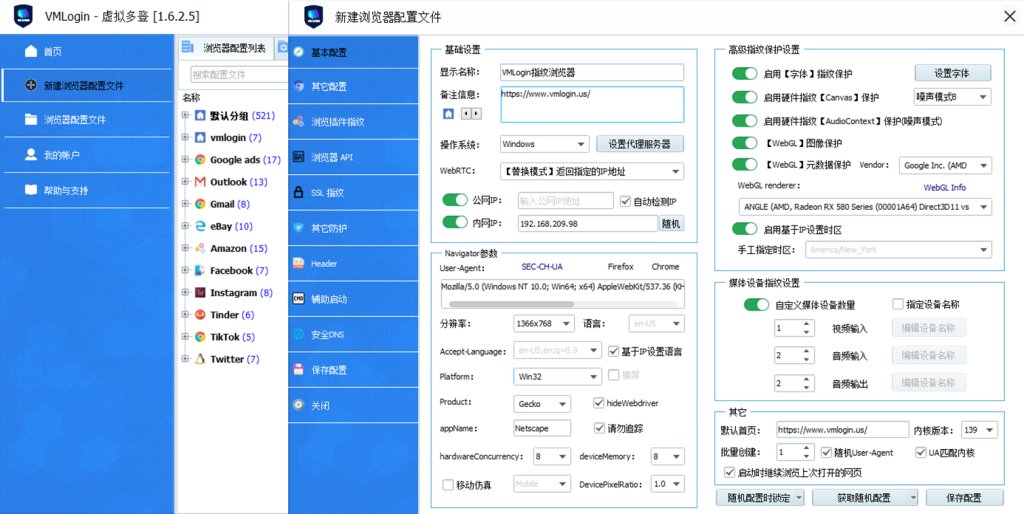Select the 浏览器配置列表 tab

tap(225, 48)
